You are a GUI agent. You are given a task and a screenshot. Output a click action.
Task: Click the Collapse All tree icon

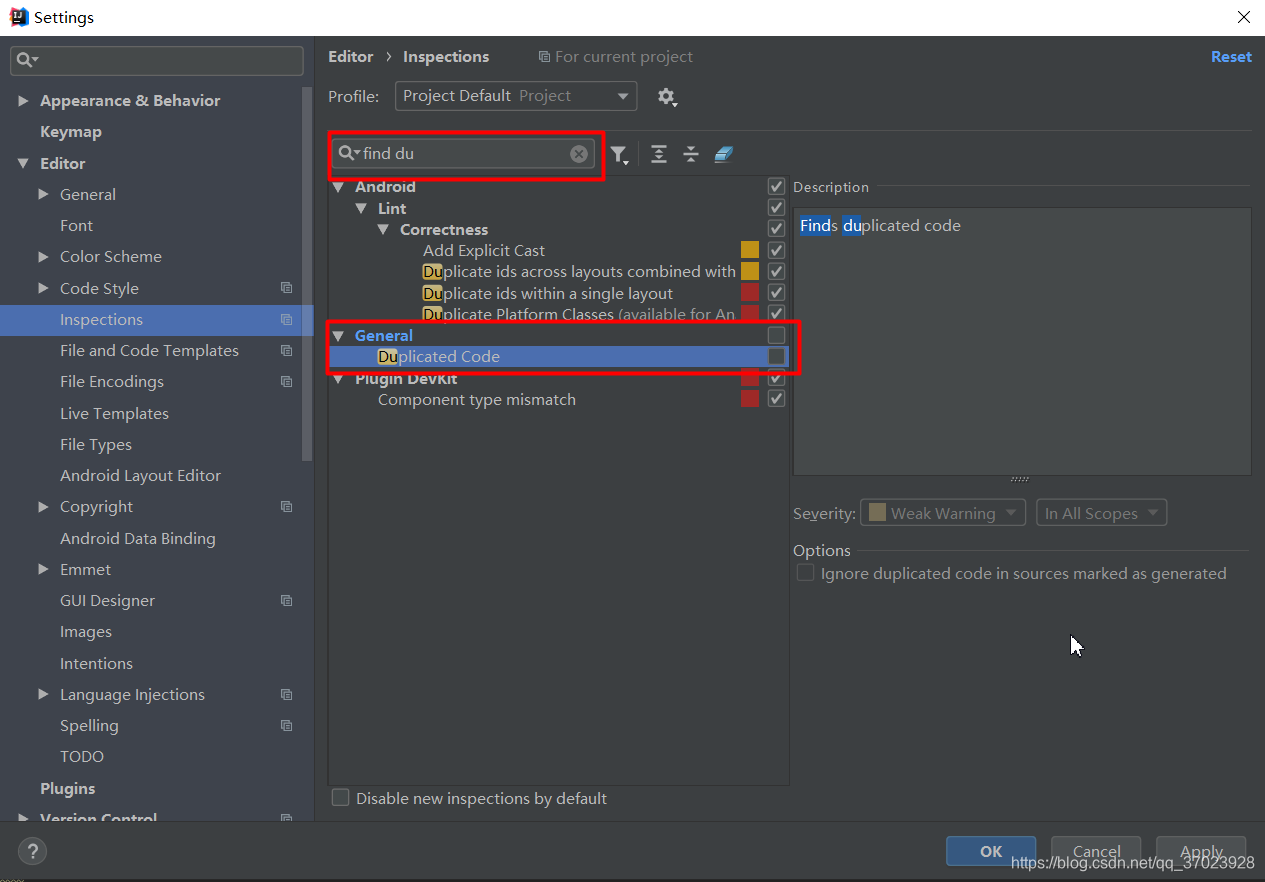click(691, 154)
